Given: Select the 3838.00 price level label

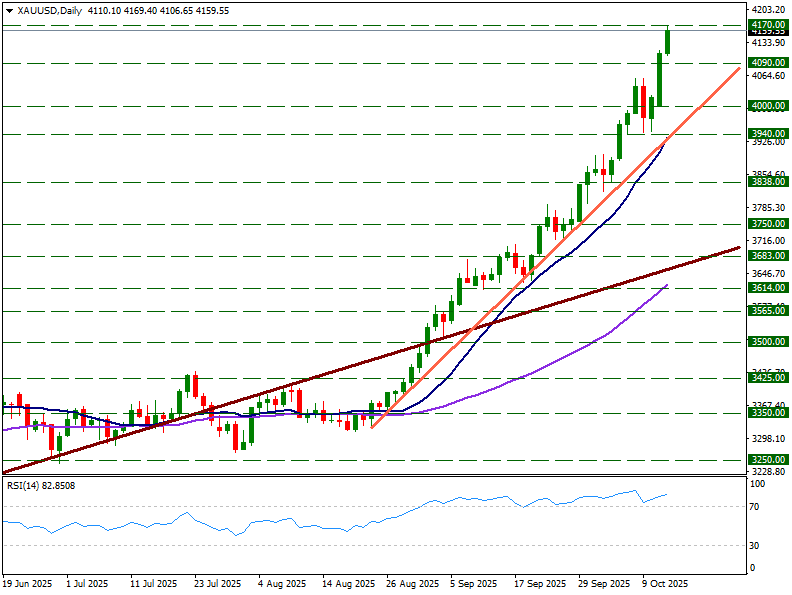Looking at the screenshot, I should (766, 182).
